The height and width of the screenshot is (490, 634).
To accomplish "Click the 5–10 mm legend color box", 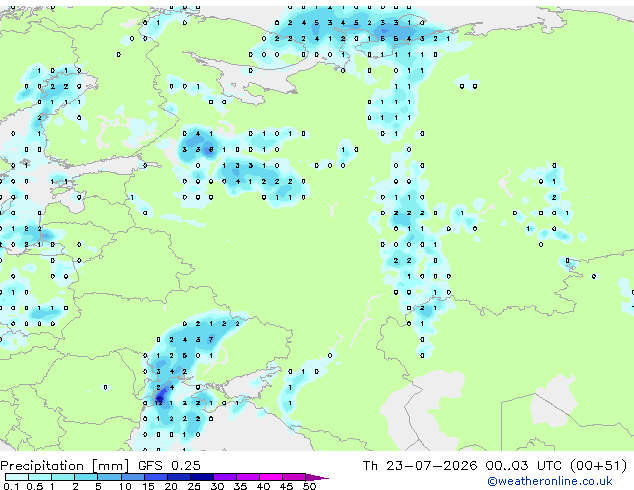I will click(109, 477).
